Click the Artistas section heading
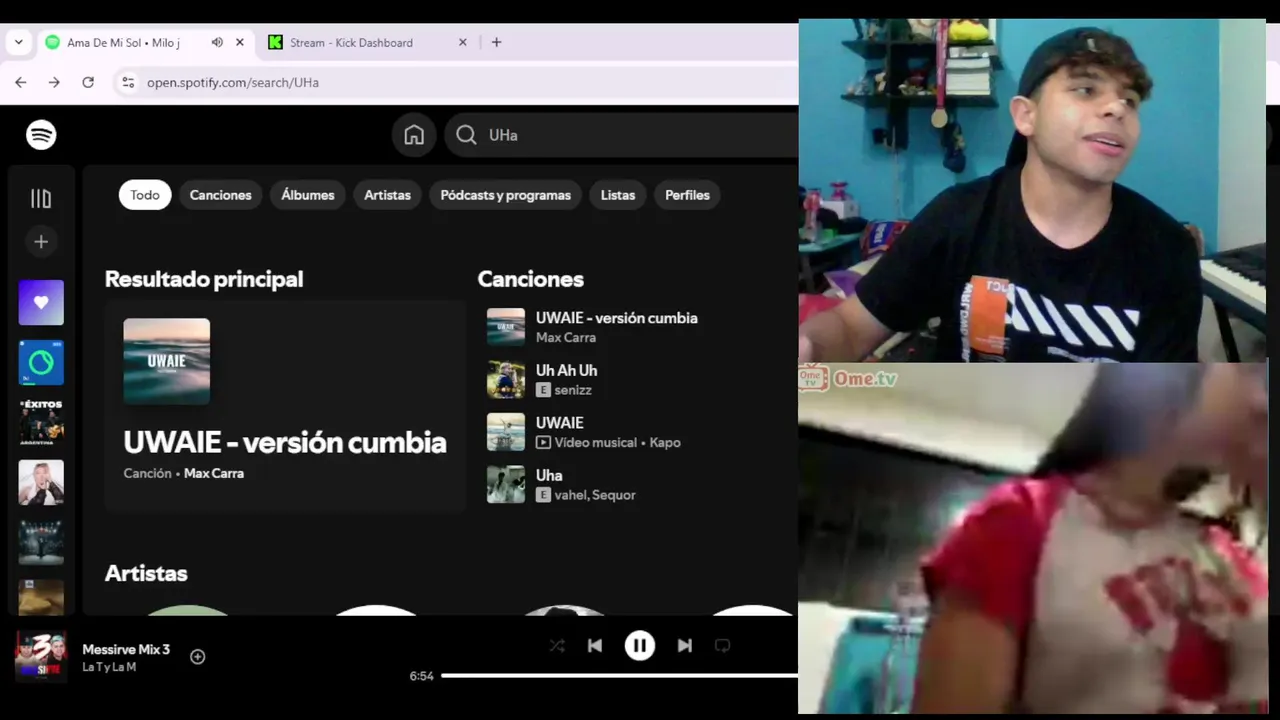The image size is (1280, 720). point(146,573)
